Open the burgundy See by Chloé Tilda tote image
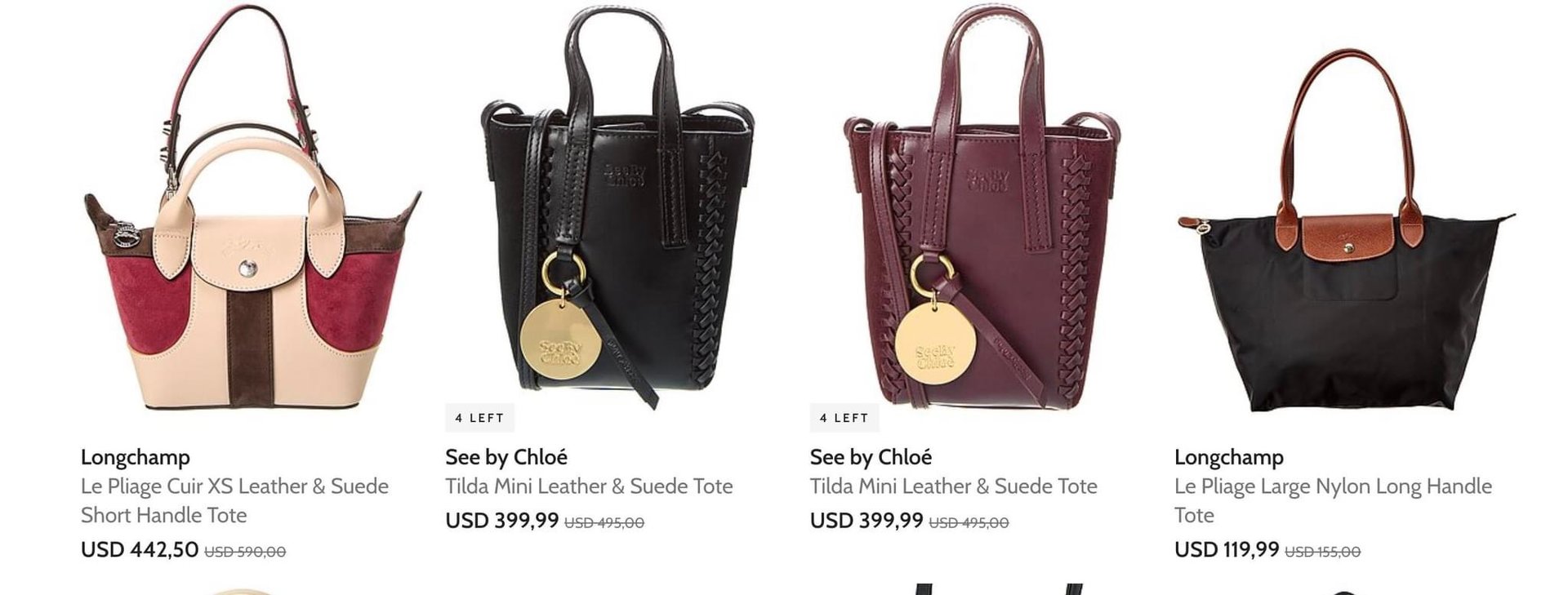 (x=981, y=208)
